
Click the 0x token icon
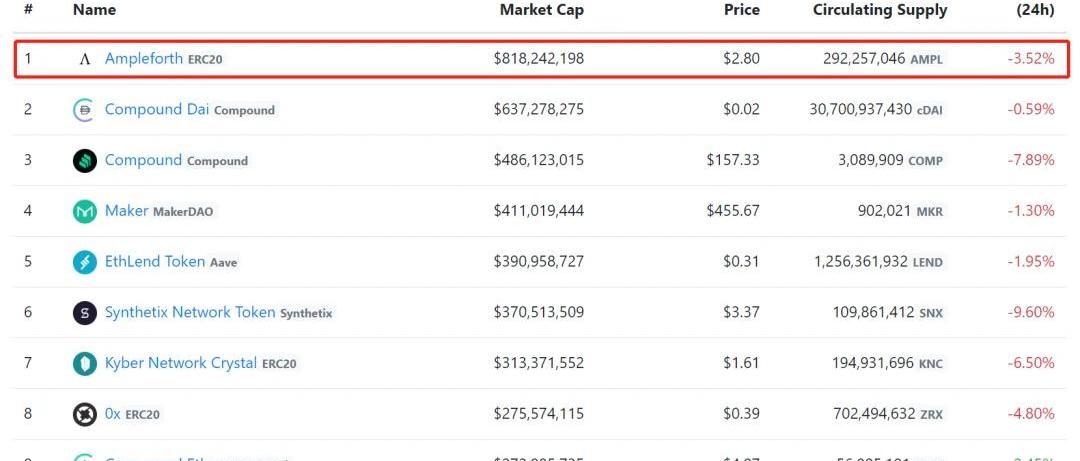85,414
